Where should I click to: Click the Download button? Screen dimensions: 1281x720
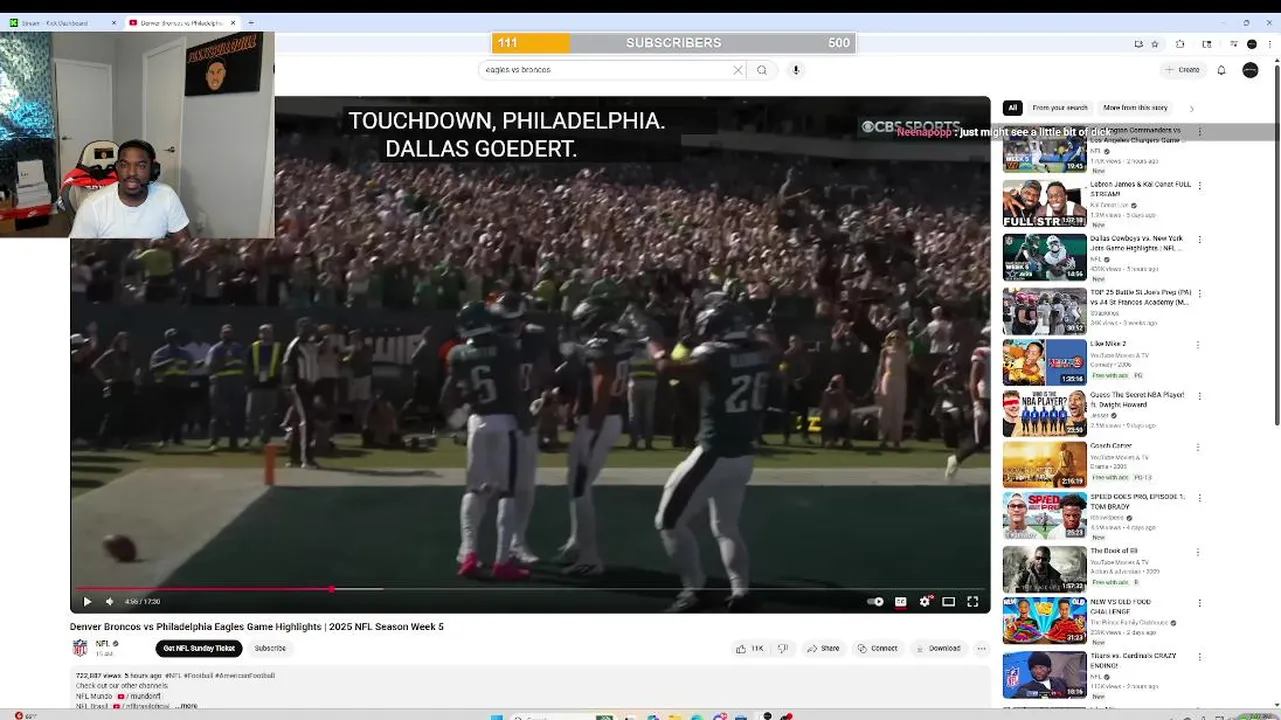tap(938, 648)
